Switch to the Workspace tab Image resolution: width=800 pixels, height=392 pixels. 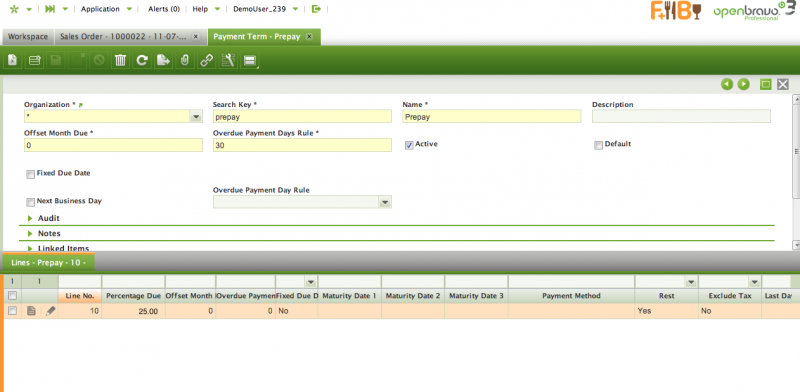pyautogui.click(x=28, y=37)
